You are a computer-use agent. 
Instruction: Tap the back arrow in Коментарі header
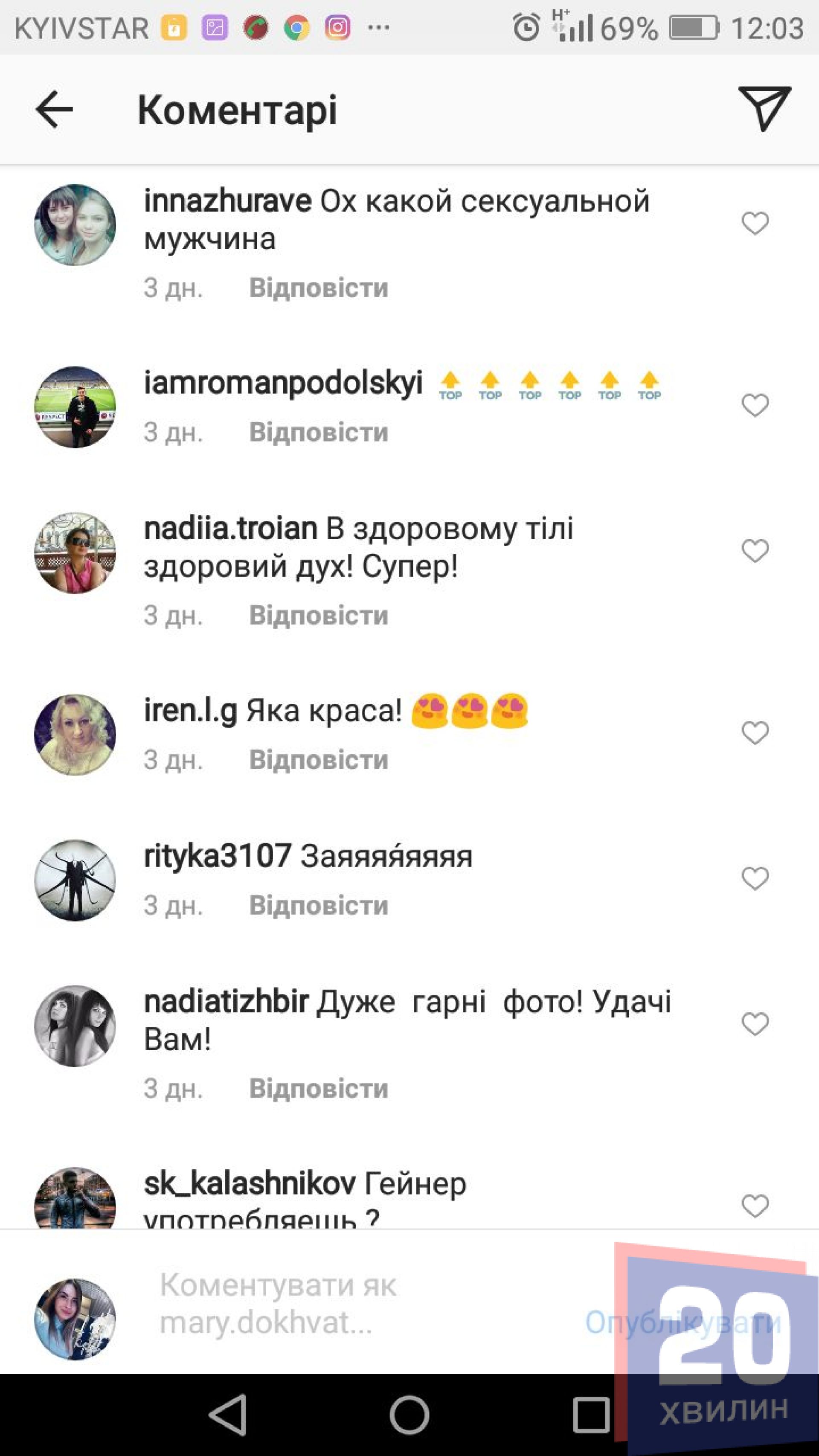point(54,109)
